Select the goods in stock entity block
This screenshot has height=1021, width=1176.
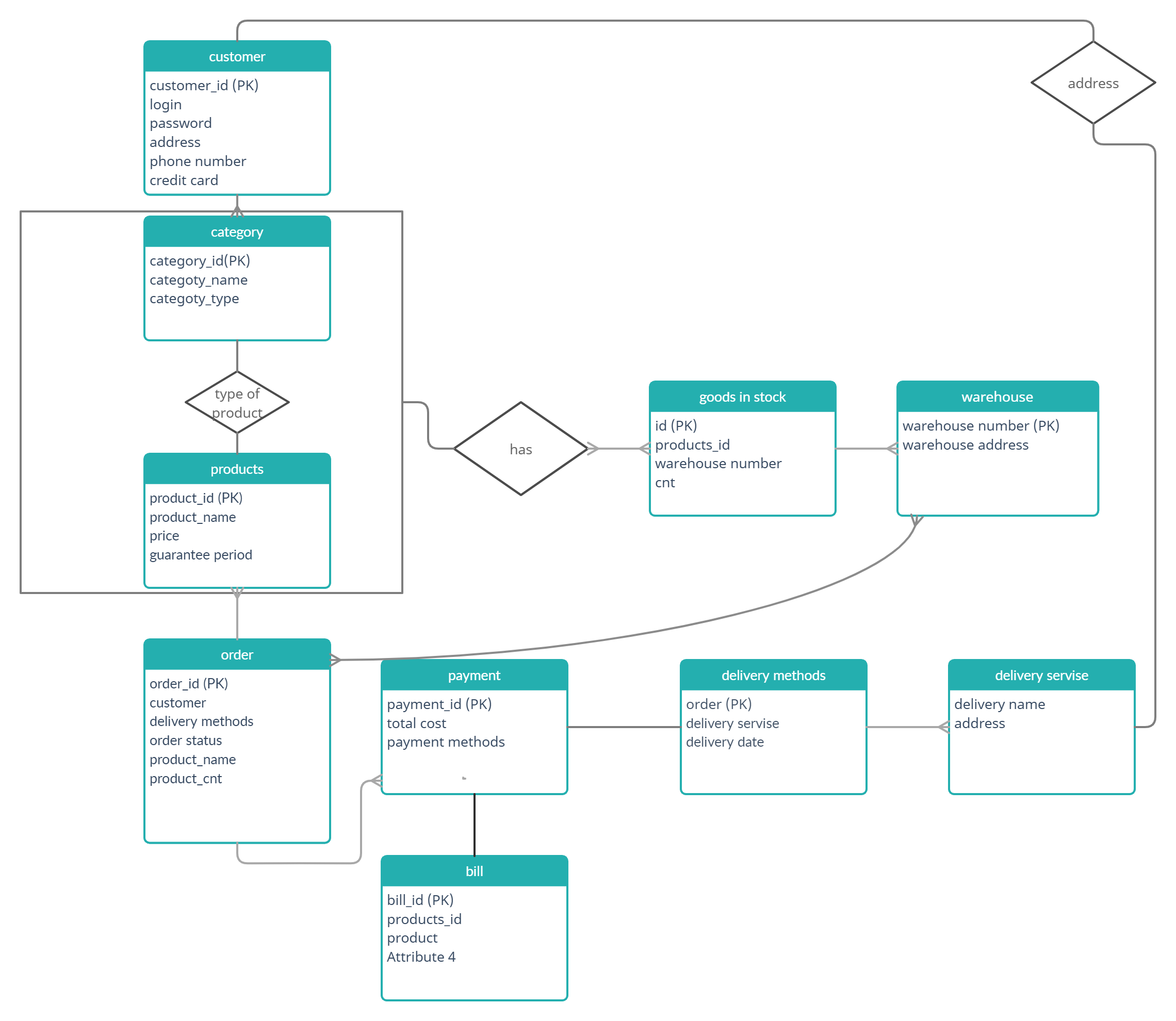pyautogui.click(x=749, y=450)
